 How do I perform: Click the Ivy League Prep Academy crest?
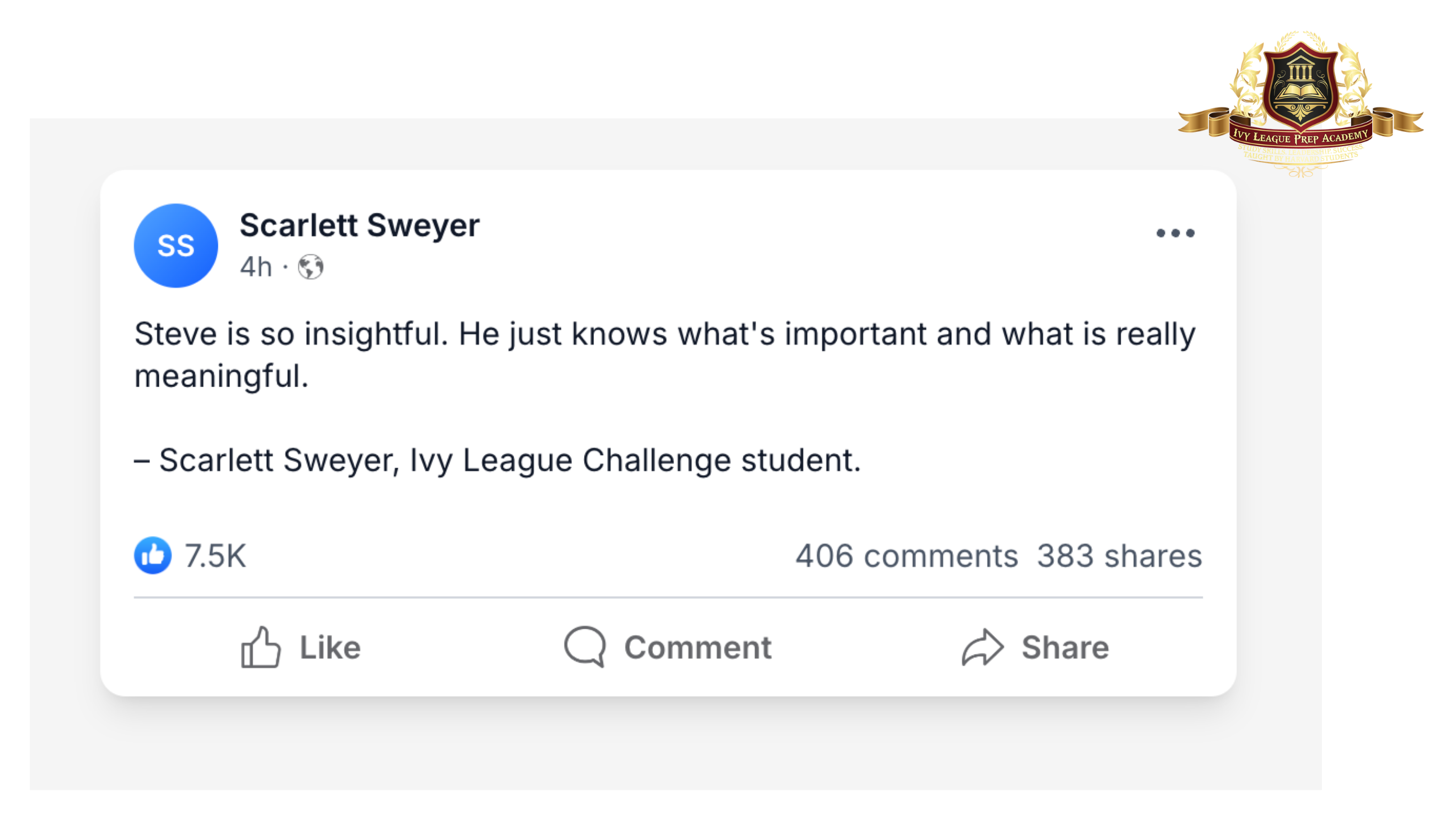click(1300, 85)
